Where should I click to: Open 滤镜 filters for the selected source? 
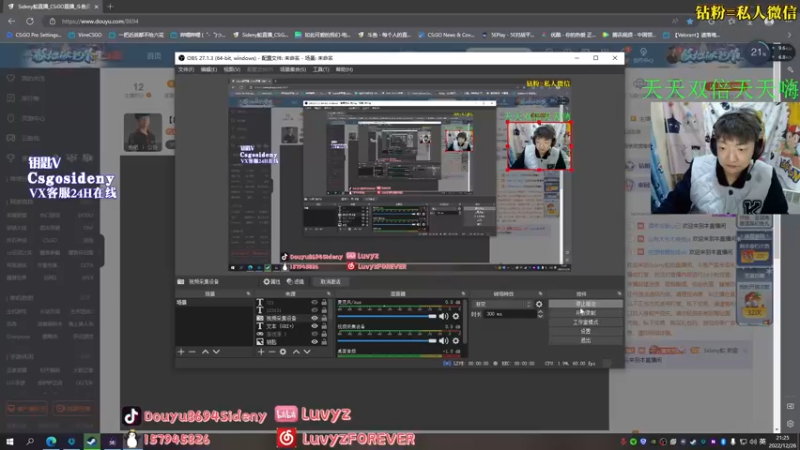(295, 282)
